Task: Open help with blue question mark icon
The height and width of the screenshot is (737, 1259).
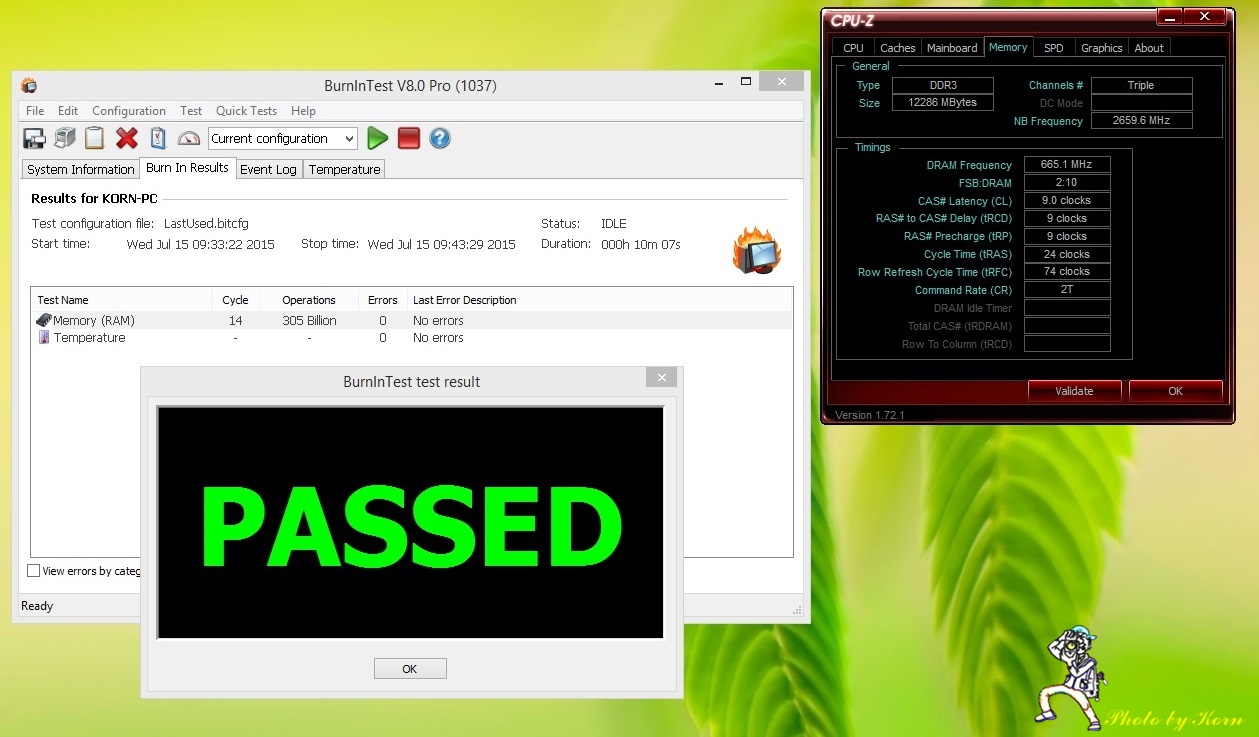Action: point(440,138)
